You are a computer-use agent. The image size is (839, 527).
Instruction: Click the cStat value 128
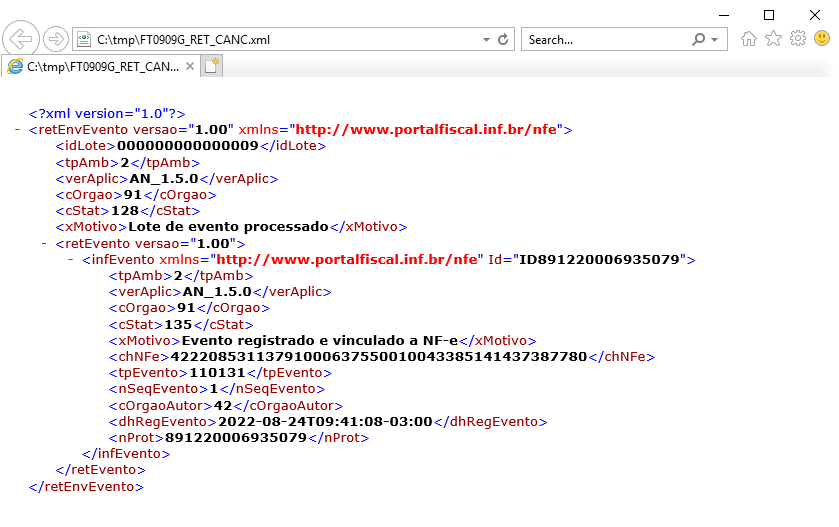125,211
